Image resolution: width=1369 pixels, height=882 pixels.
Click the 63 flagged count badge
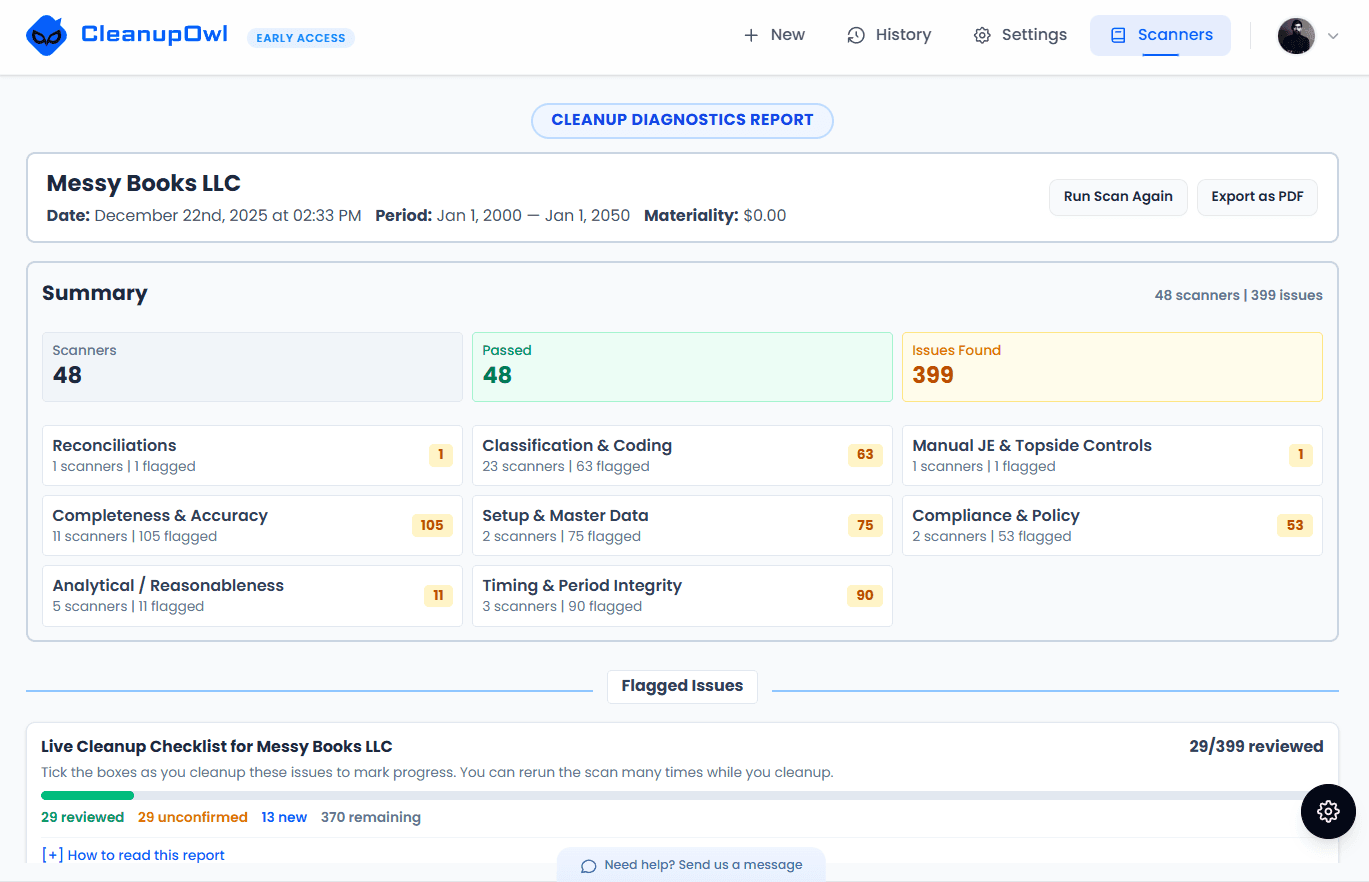(865, 455)
